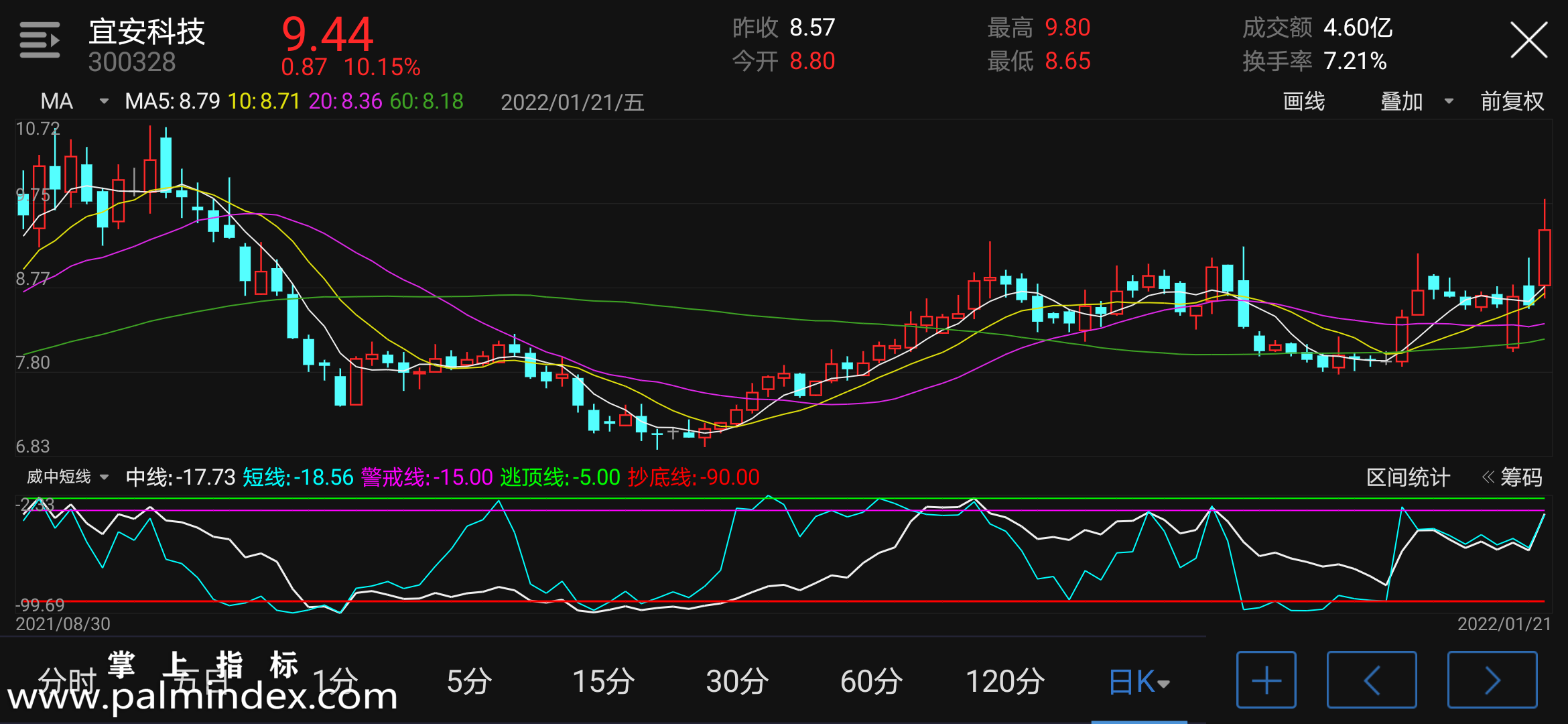
Task: Switch to the 60分 chart tab
Action: (x=871, y=681)
